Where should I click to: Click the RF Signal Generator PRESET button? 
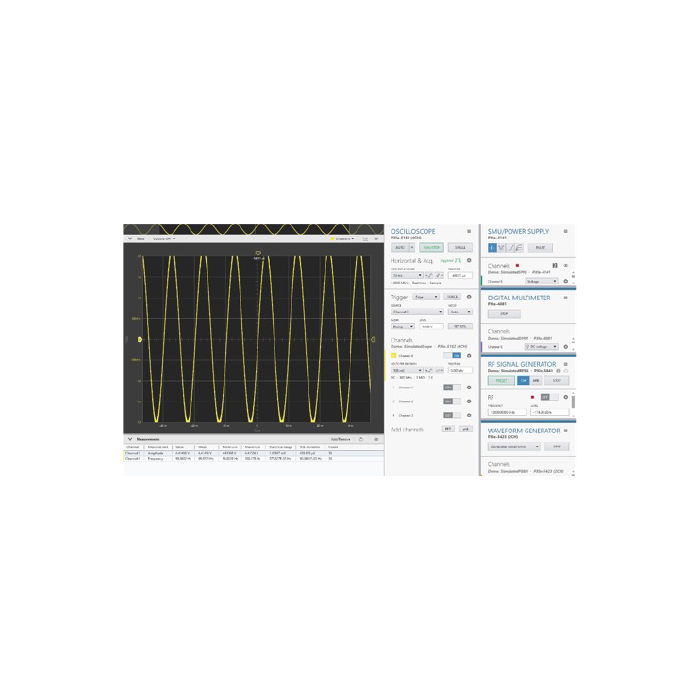coord(501,380)
